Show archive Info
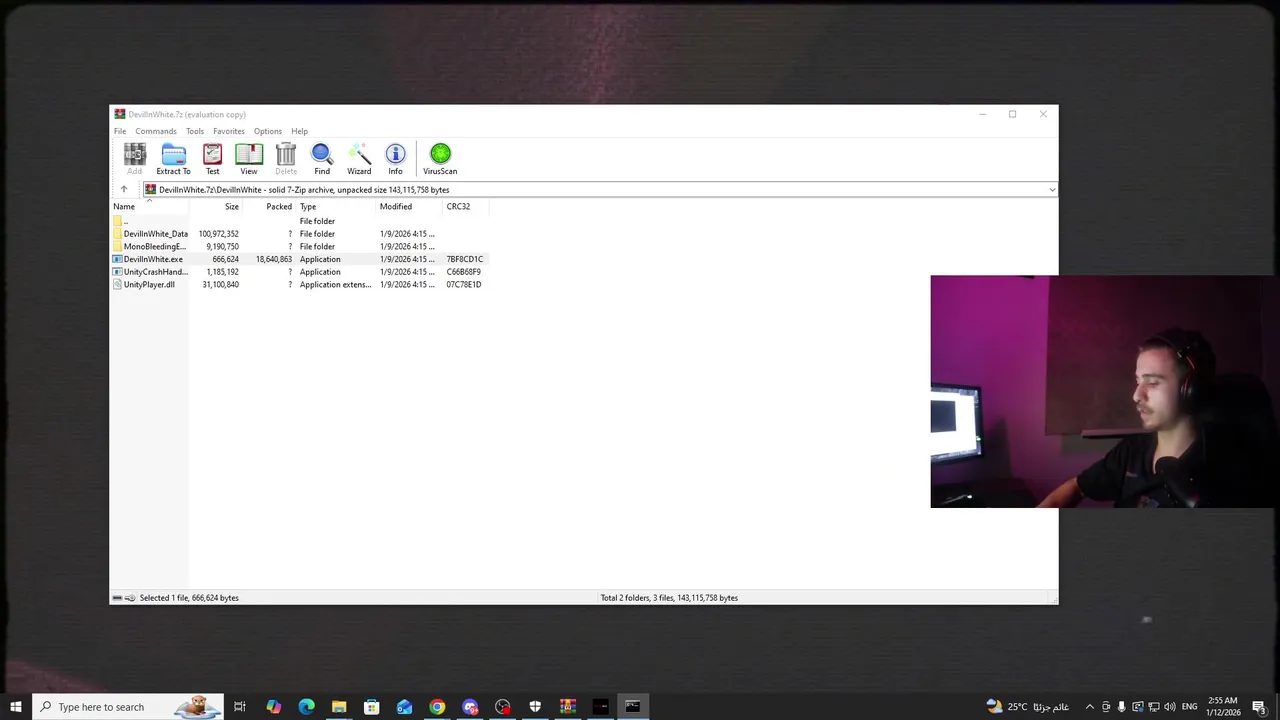1280x720 pixels. [395, 158]
